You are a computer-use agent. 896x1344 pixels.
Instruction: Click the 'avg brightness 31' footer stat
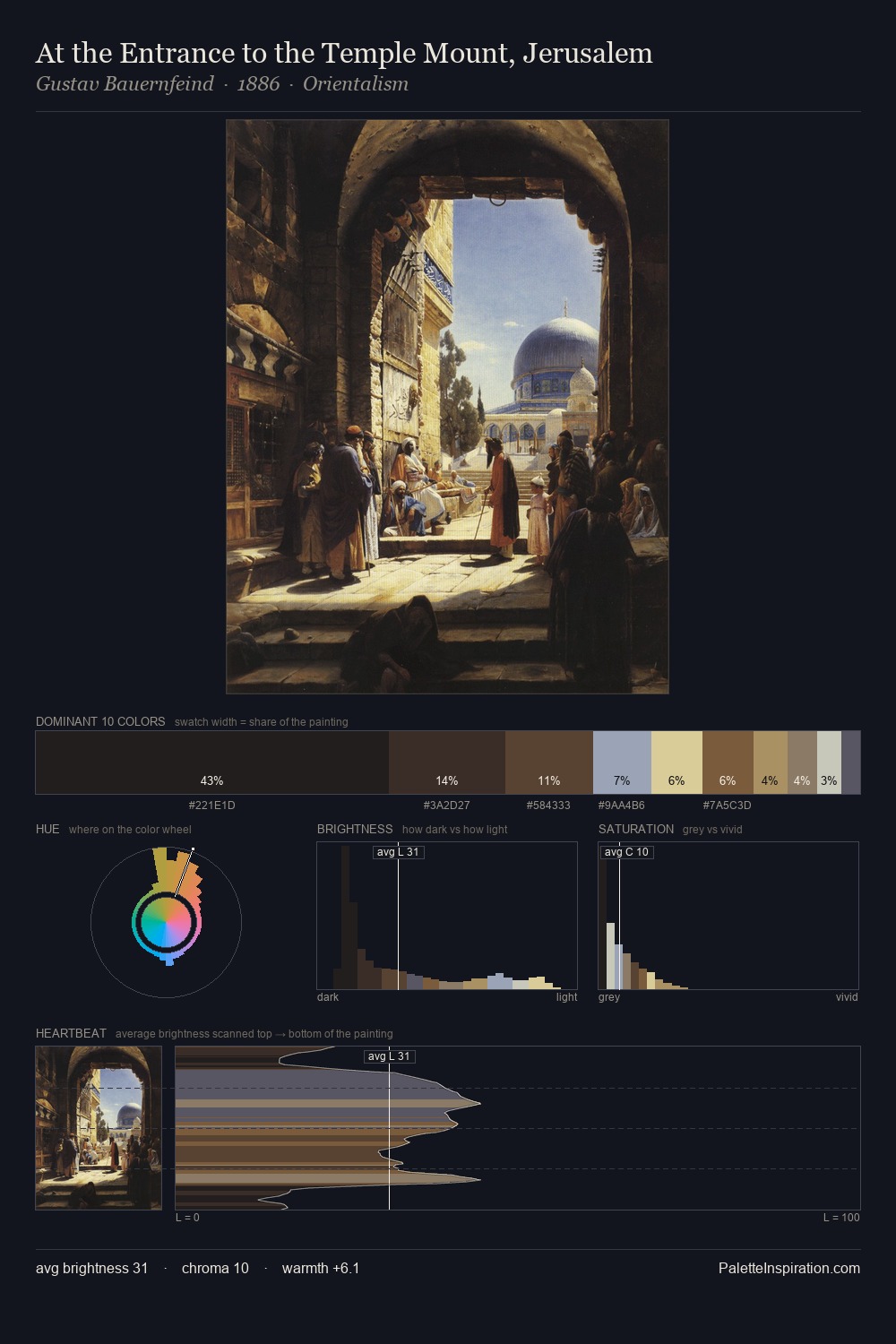[91, 1269]
